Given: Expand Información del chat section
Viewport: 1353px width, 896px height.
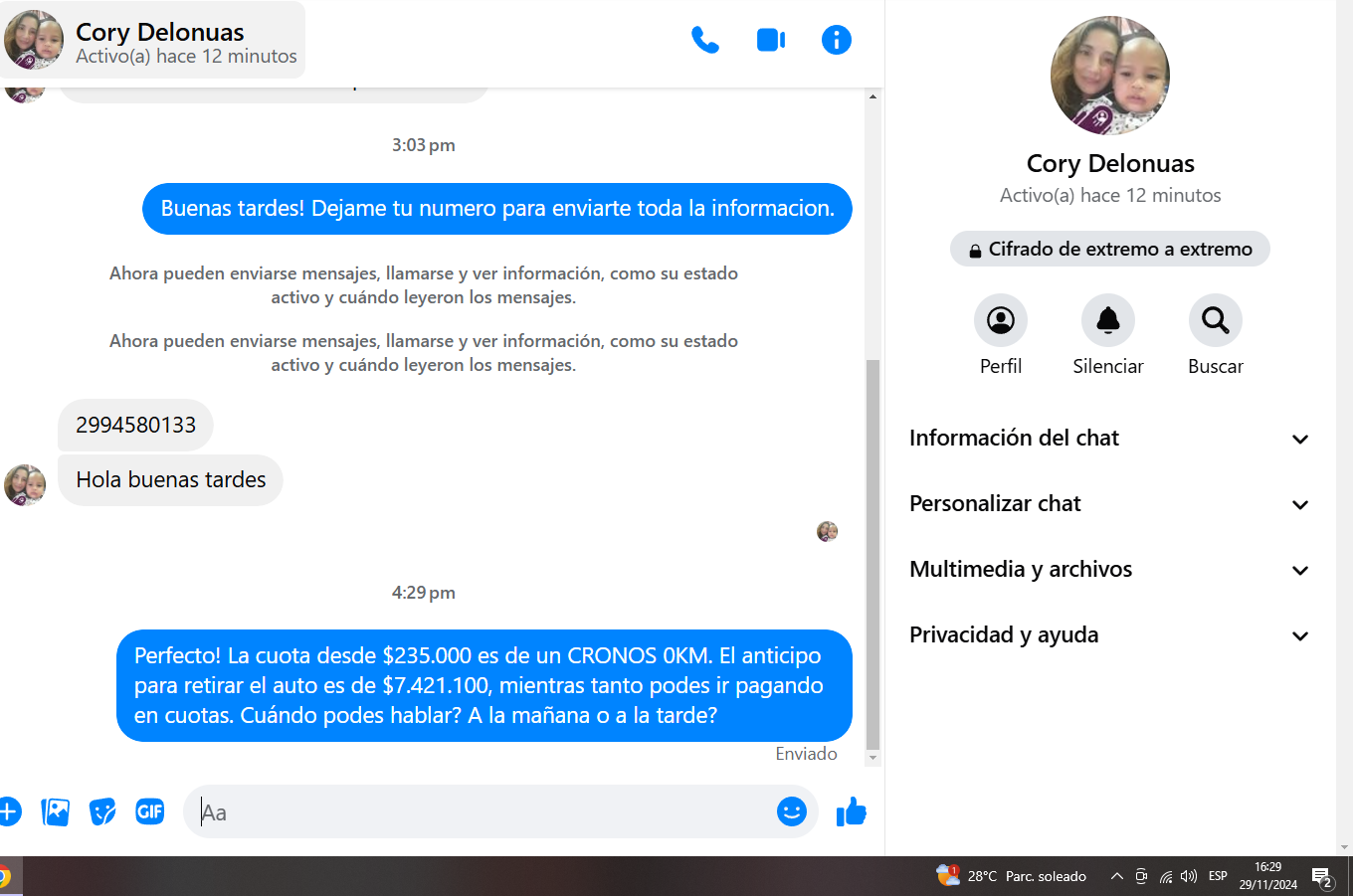Looking at the screenshot, I should 1109,439.
